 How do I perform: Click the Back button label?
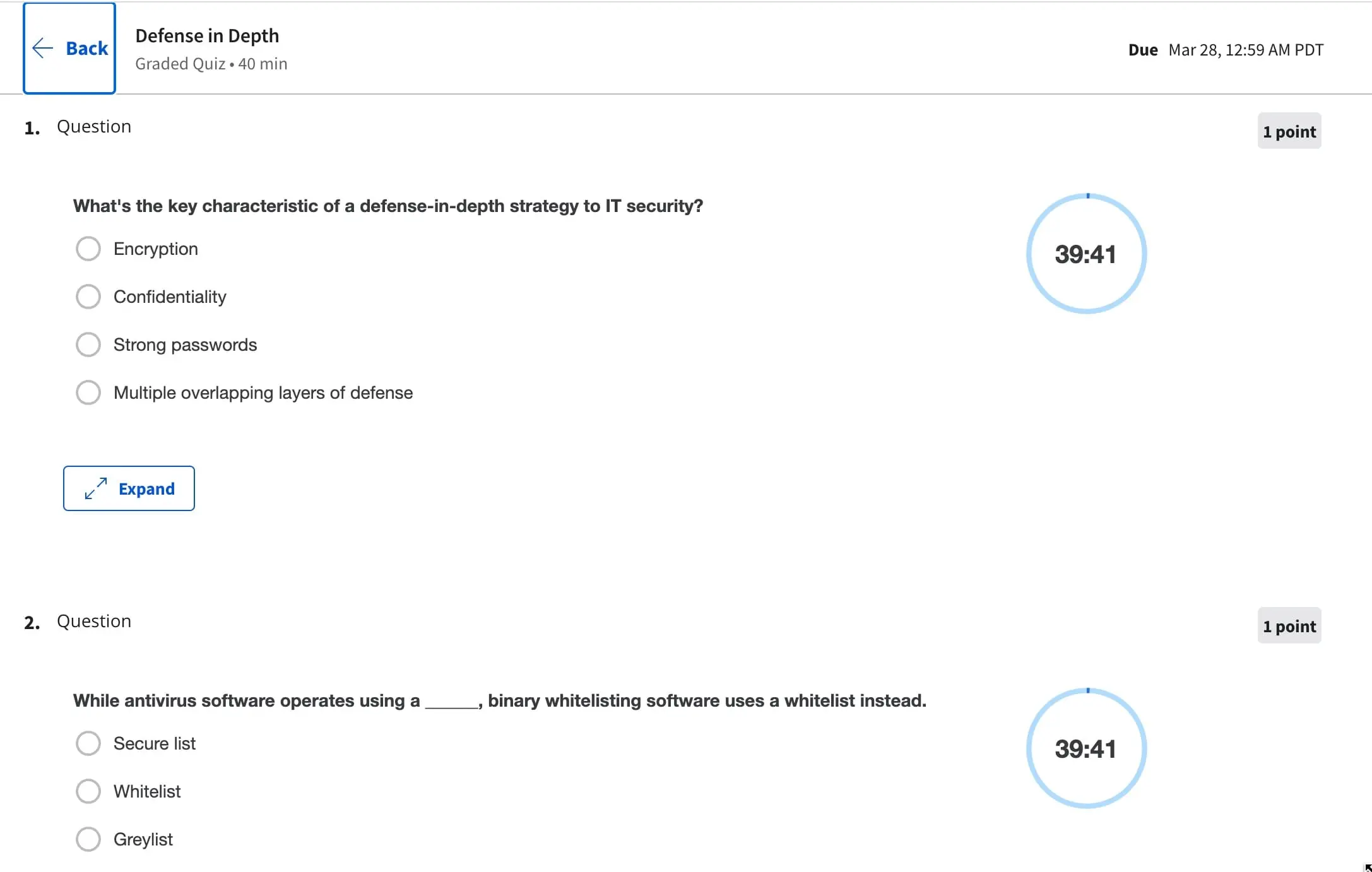(87, 49)
